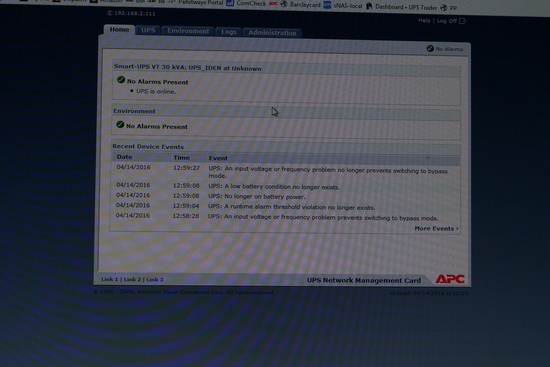
Task: Click the Environment No Alarms check icon
Action: [120, 125]
